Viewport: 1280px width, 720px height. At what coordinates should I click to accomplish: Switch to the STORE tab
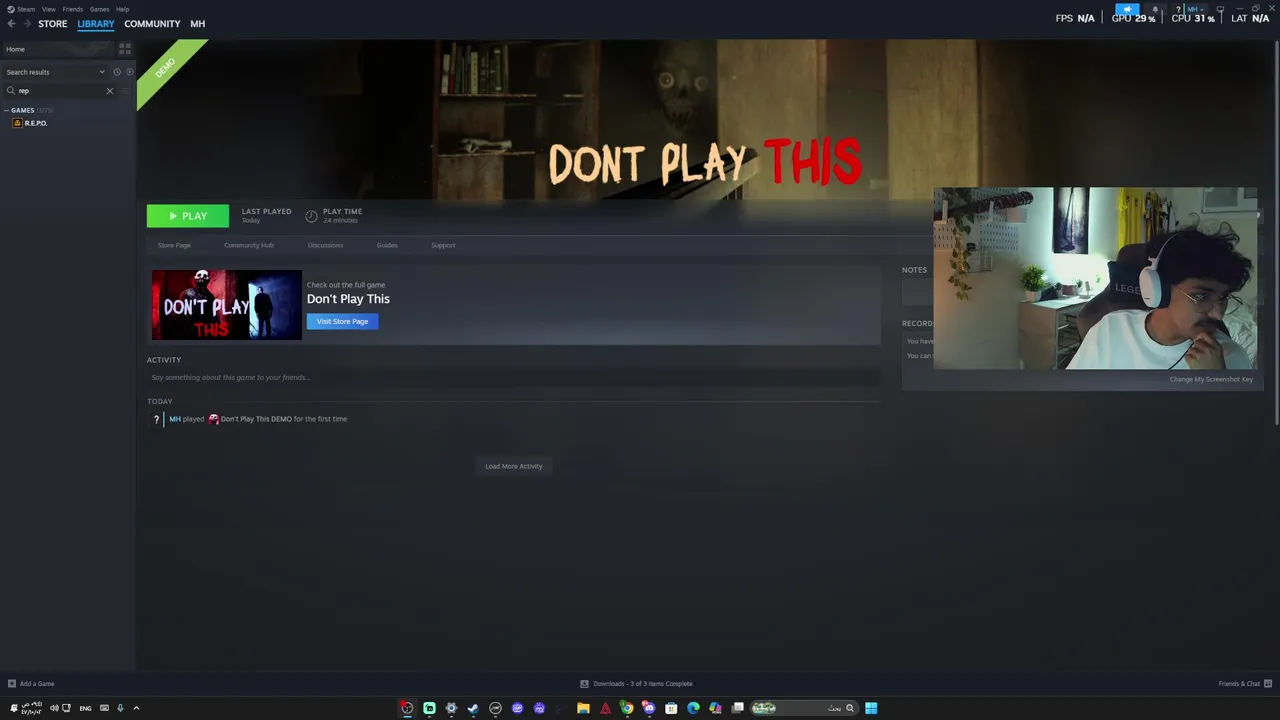(53, 24)
